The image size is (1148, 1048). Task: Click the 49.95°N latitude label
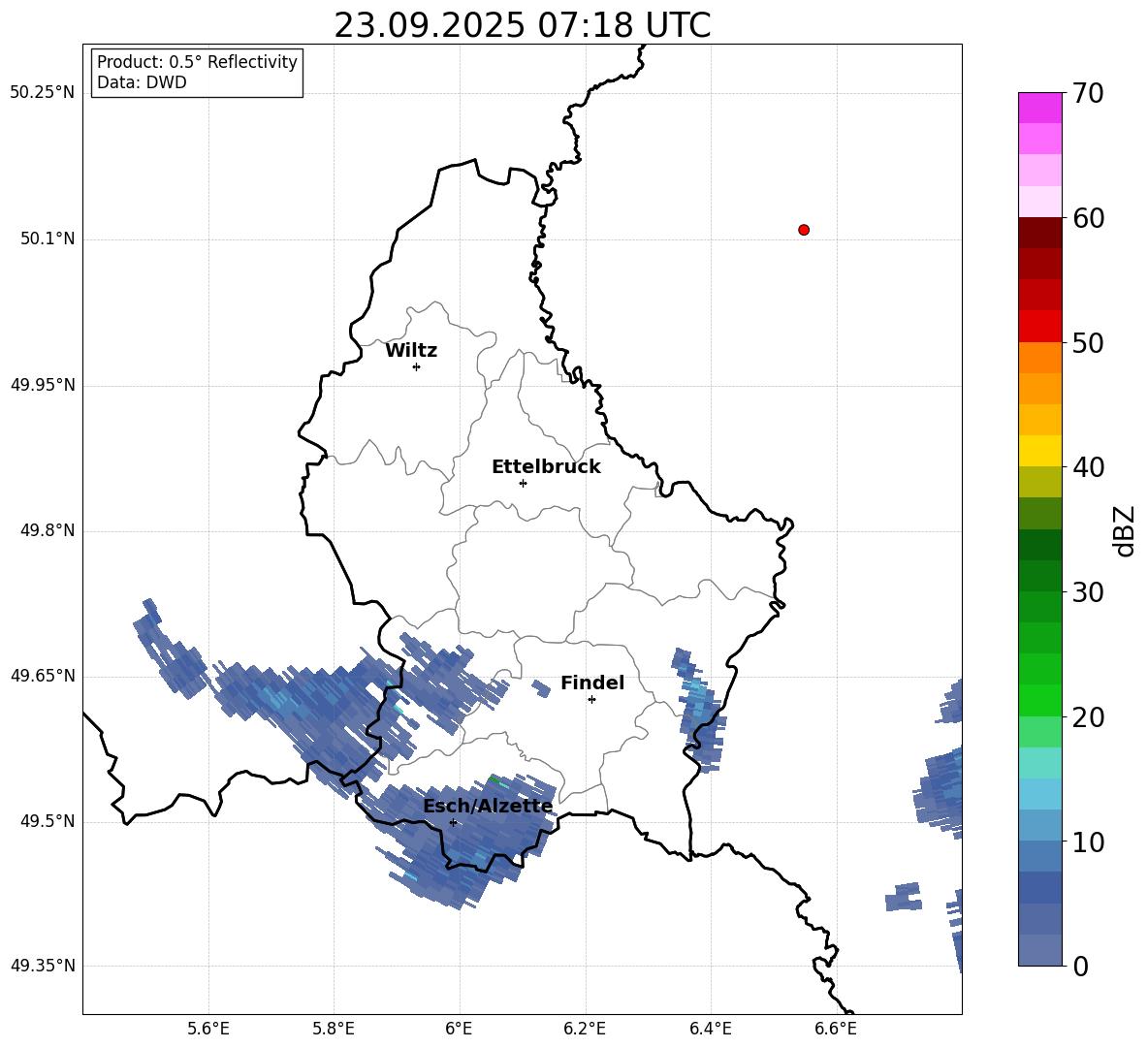(x=42, y=385)
